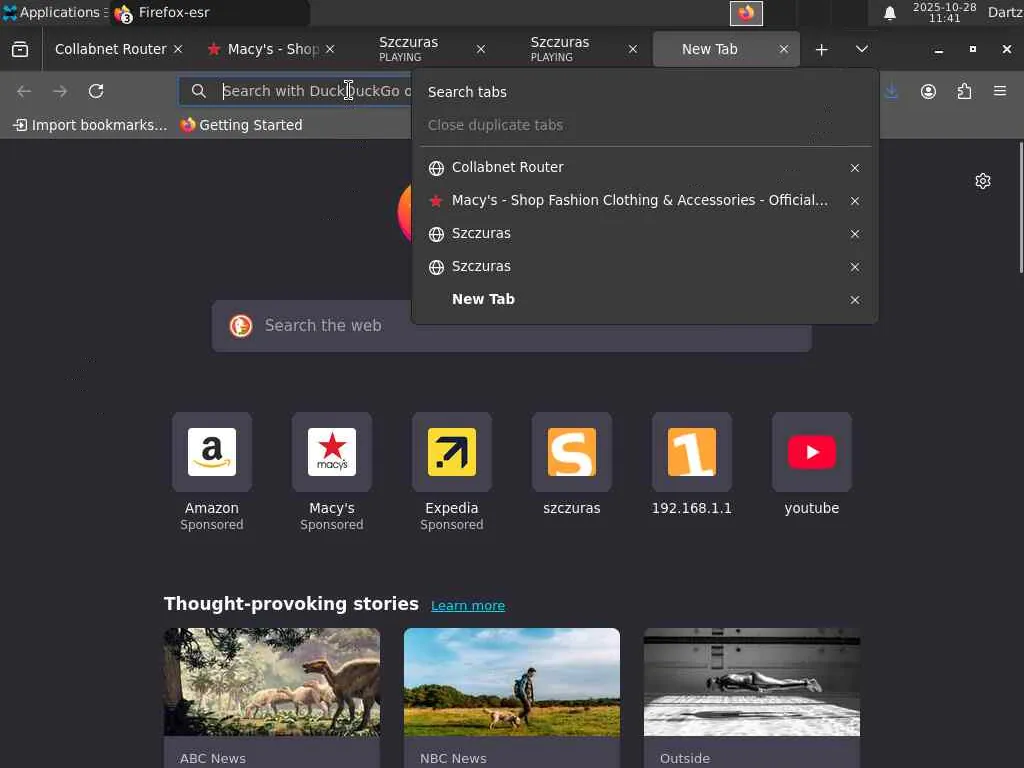The image size is (1024, 768).
Task: Close the Collabnet Router tab in strip
Action: pyautogui.click(x=178, y=50)
